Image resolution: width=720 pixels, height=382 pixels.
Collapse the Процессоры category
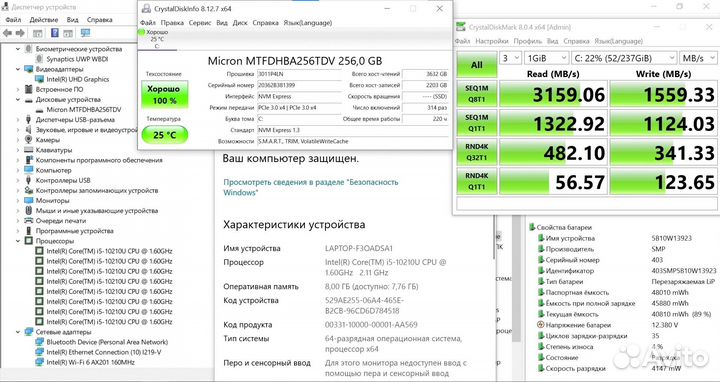point(18,241)
